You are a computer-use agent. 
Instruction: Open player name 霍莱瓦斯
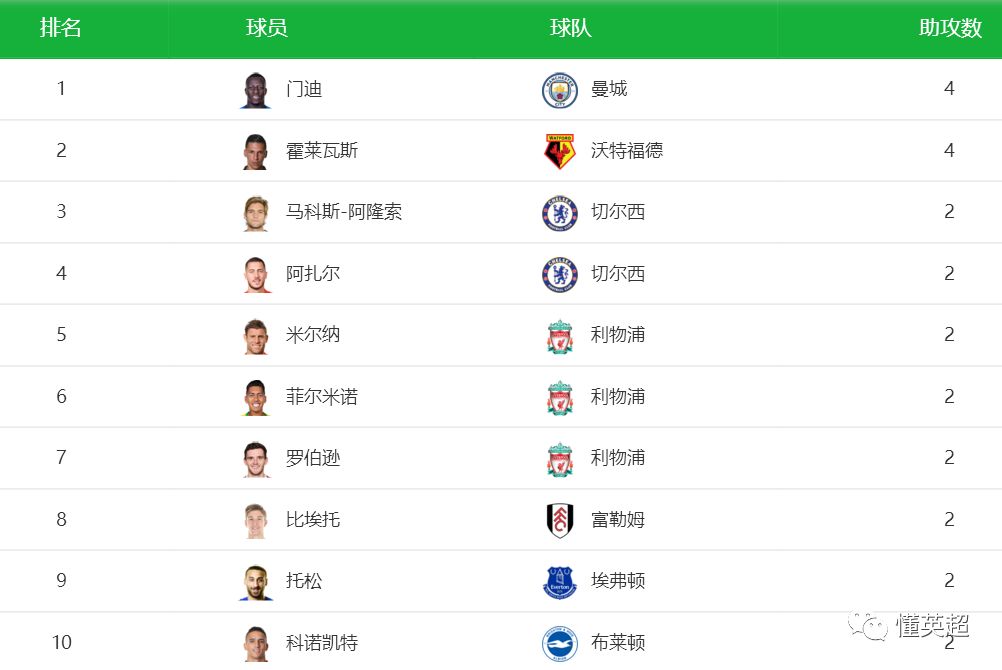321,151
